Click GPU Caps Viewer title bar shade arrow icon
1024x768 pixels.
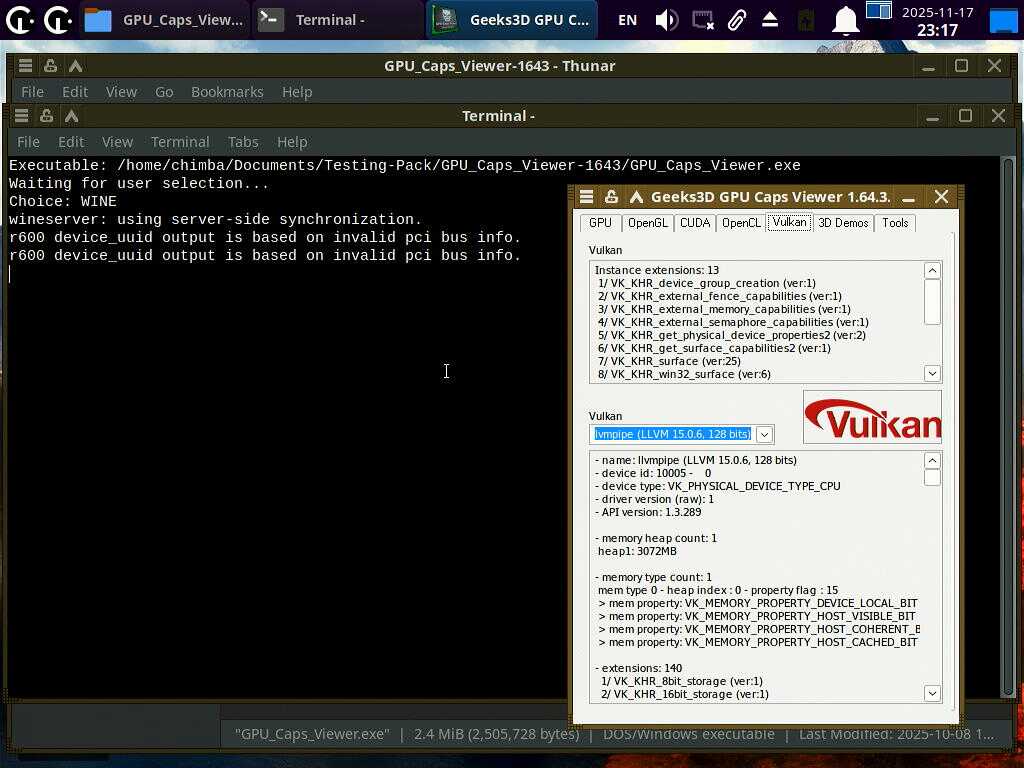click(x=636, y=197)
